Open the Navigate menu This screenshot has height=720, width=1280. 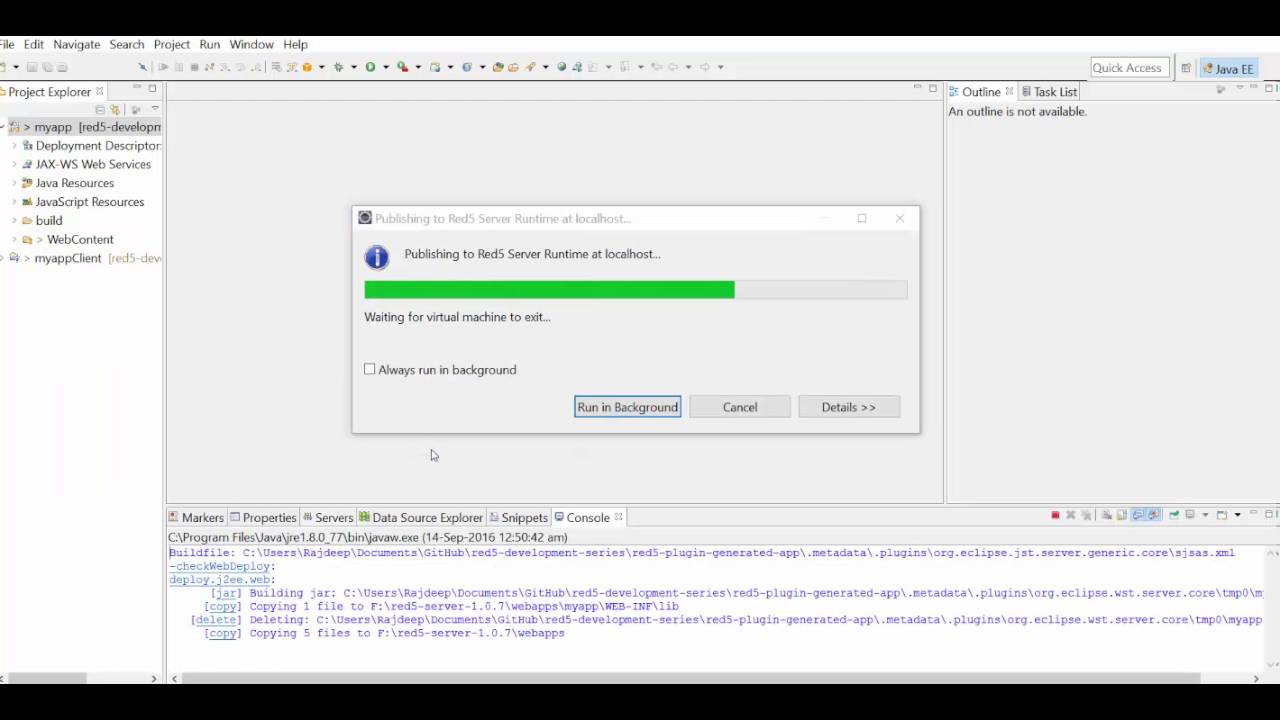[x=76, y=44]
